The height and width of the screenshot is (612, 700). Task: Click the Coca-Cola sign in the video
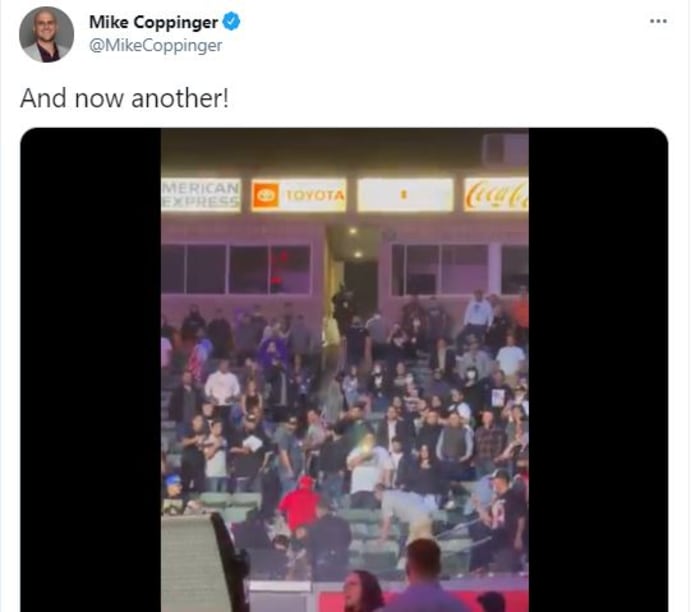[x=496, y=194]
